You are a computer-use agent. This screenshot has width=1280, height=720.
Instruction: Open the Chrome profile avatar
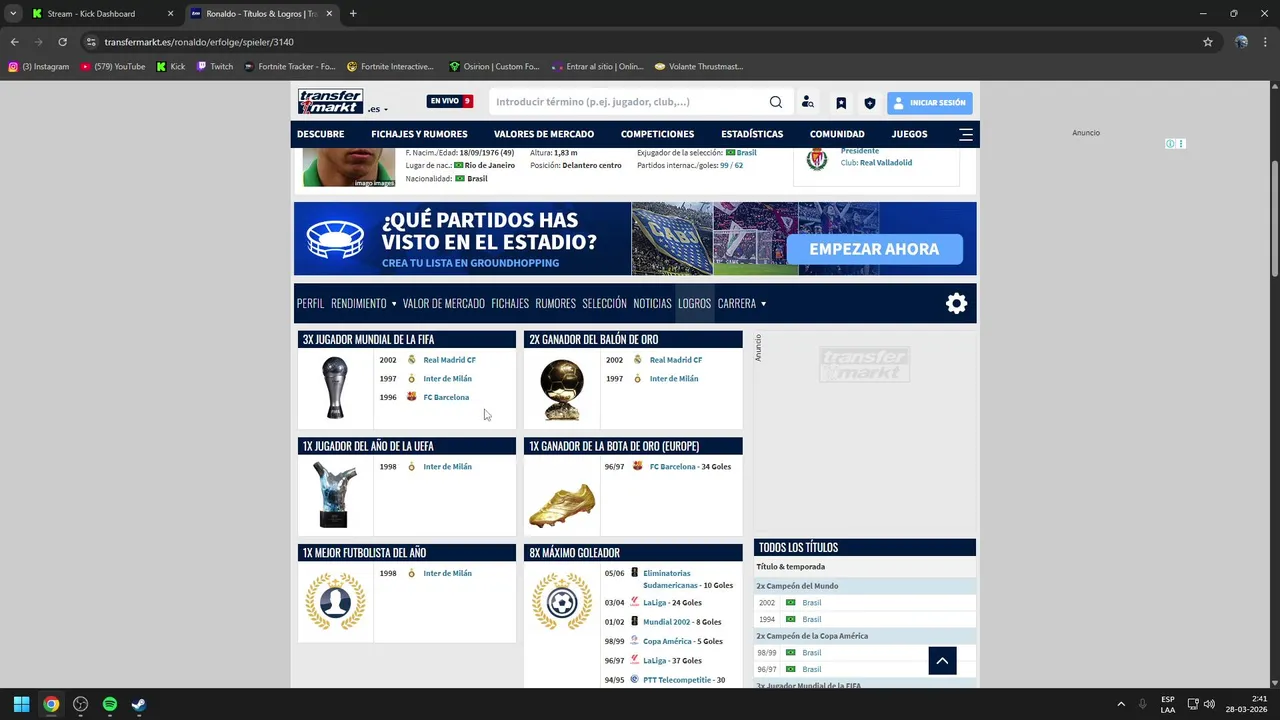coord(1241,42)
